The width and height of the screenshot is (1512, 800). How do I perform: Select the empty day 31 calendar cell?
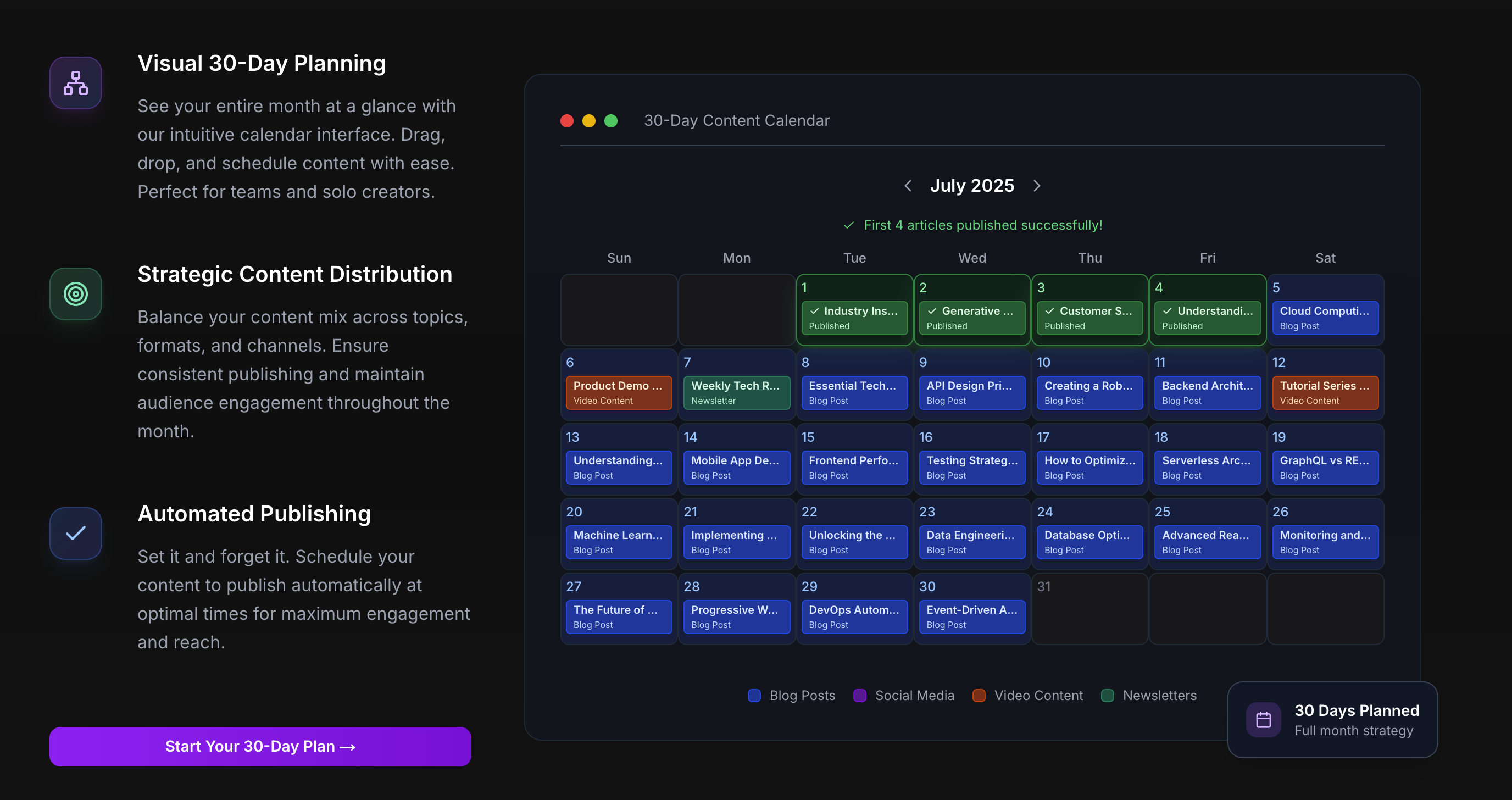tap(1089, 608)
